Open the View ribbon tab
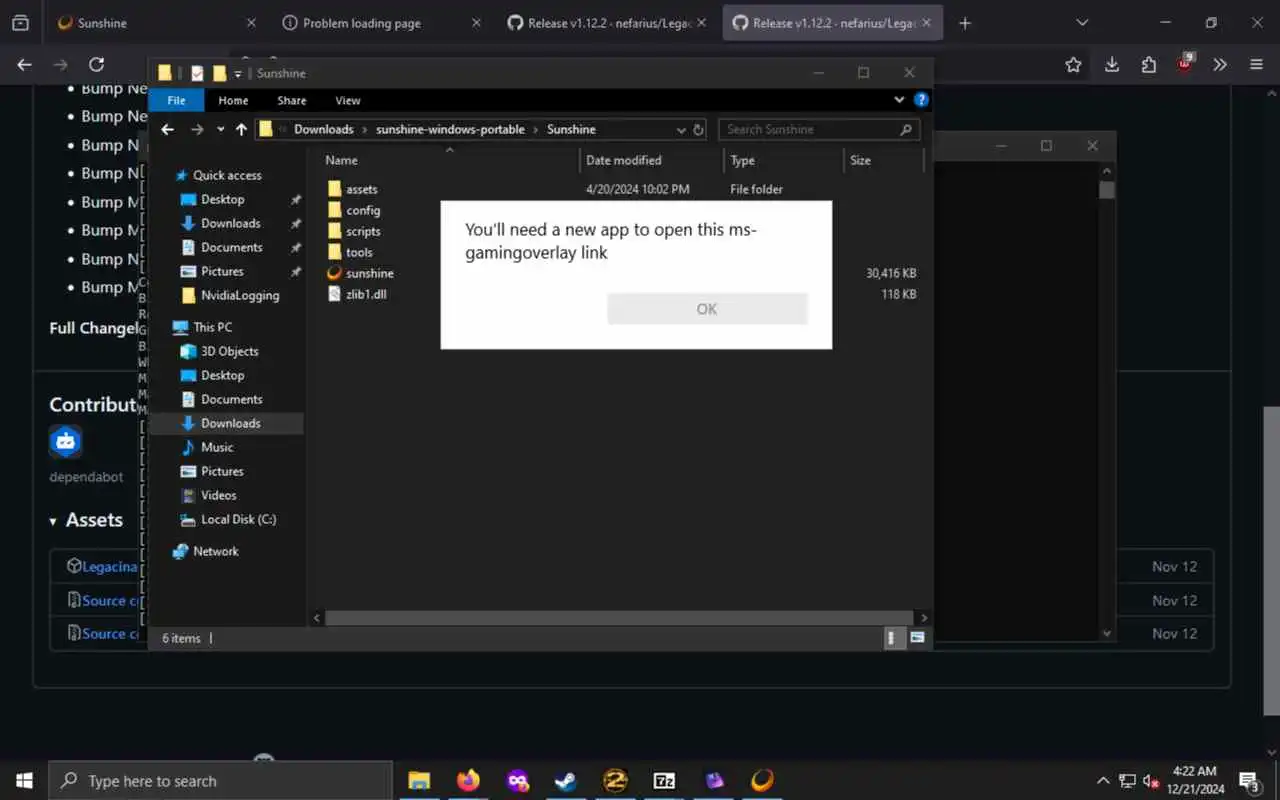The height and width of the screenshot is (800, 1280). [348, 100]
